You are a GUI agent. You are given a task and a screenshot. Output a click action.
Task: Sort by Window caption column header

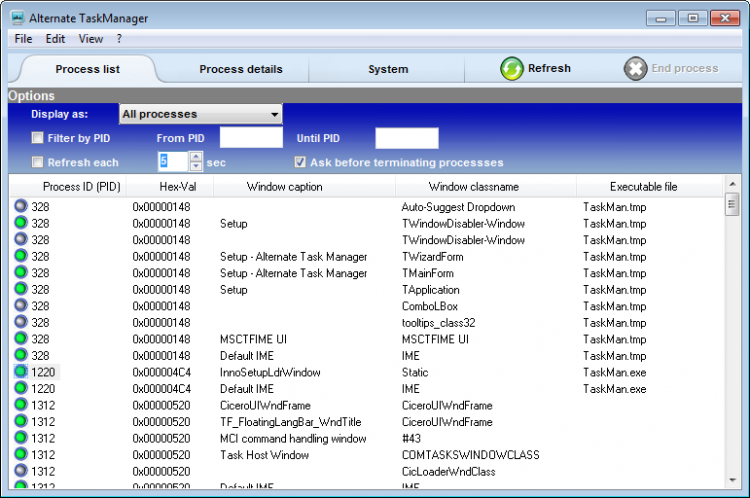(x=304, y=187)
